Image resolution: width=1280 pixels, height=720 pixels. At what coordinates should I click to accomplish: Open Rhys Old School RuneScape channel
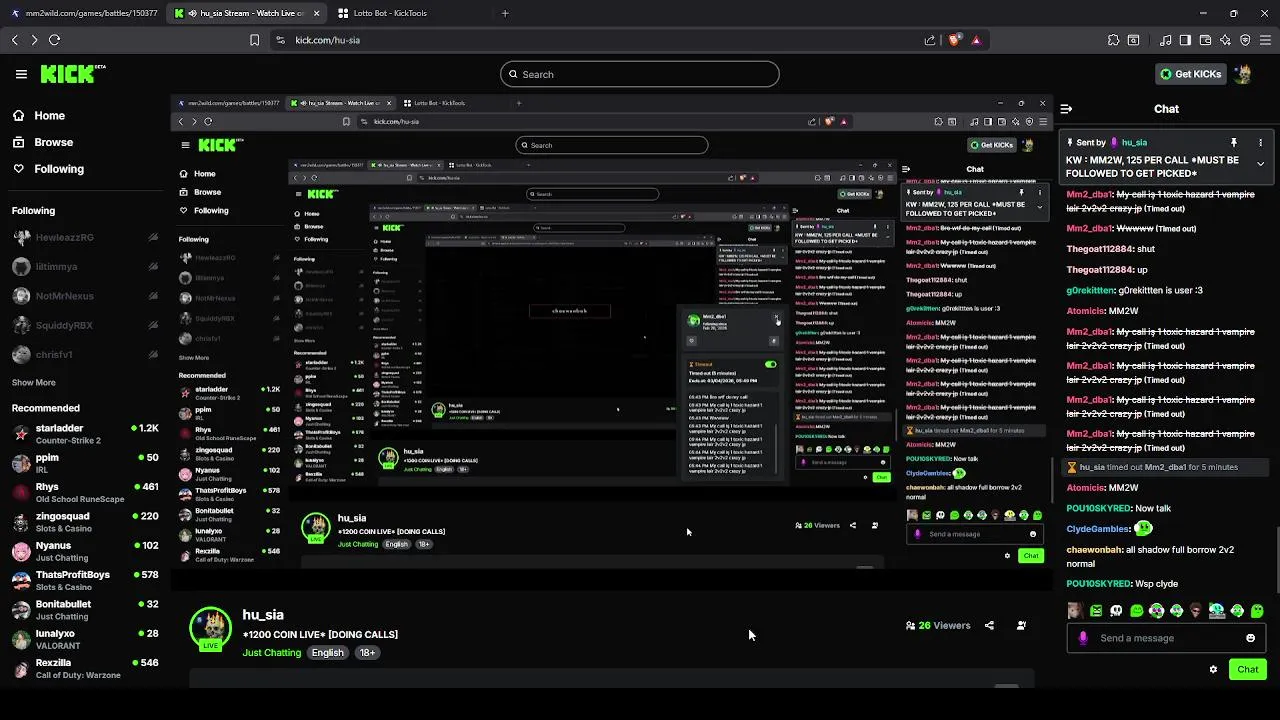85,492
